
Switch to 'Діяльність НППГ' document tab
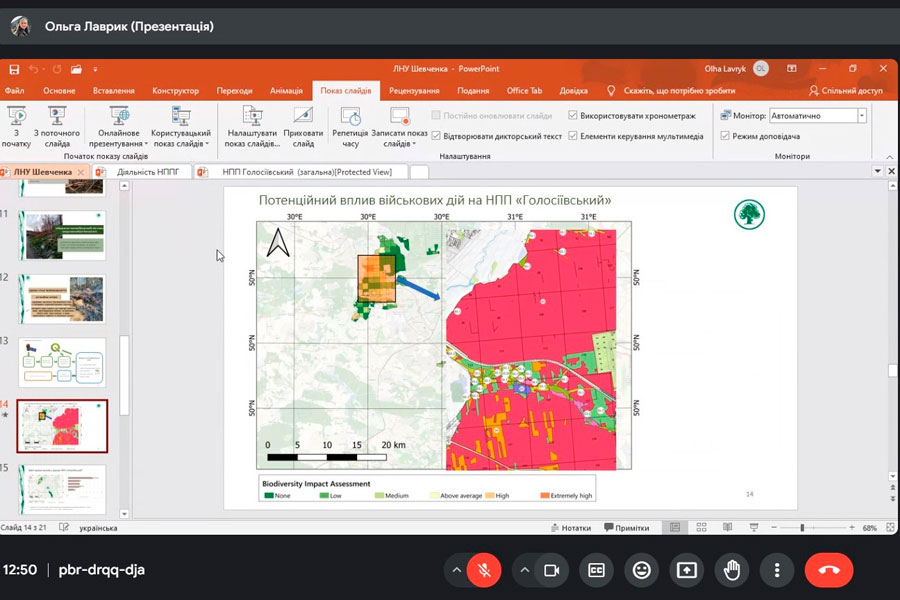coord(147,172)
